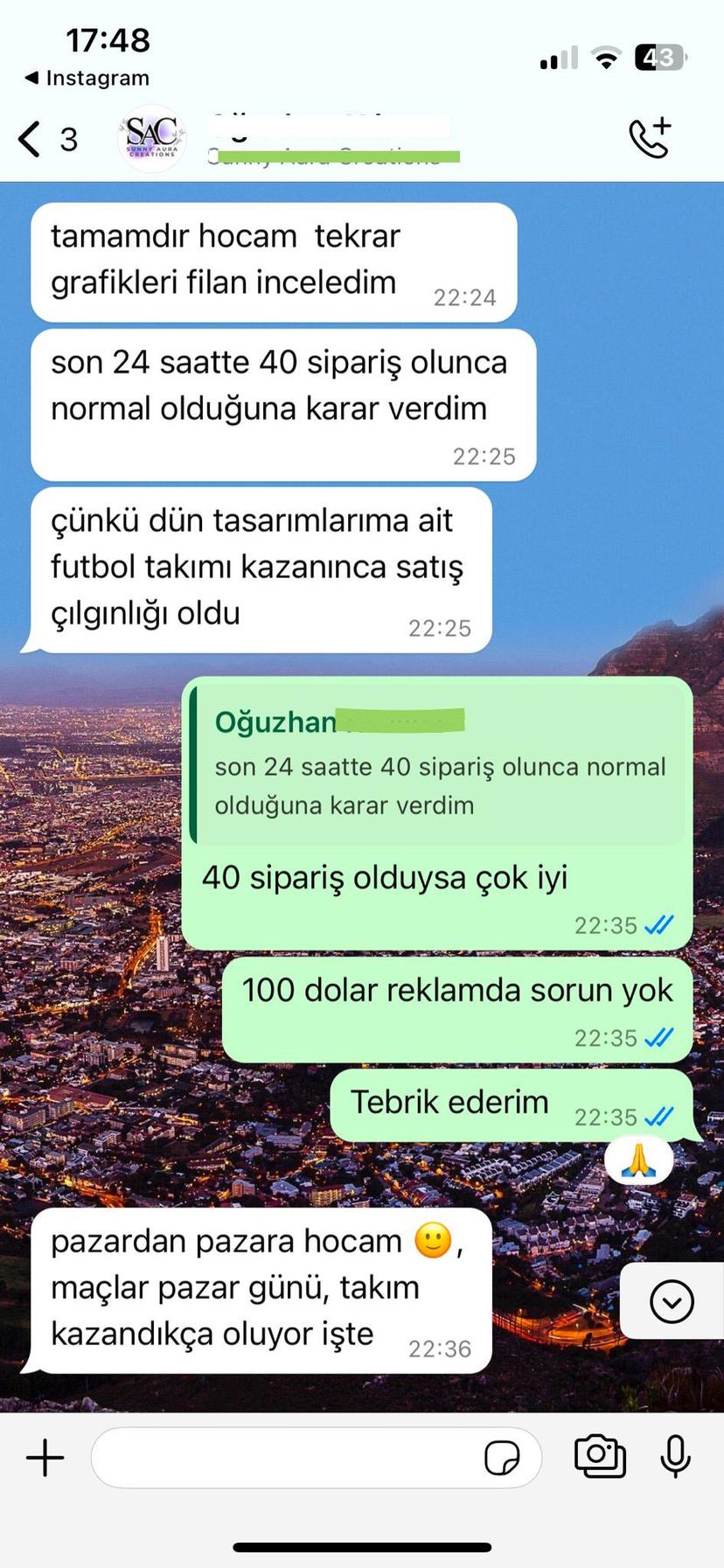
Task: Focus the message text input field
Action: click(x=317, y=1458)
